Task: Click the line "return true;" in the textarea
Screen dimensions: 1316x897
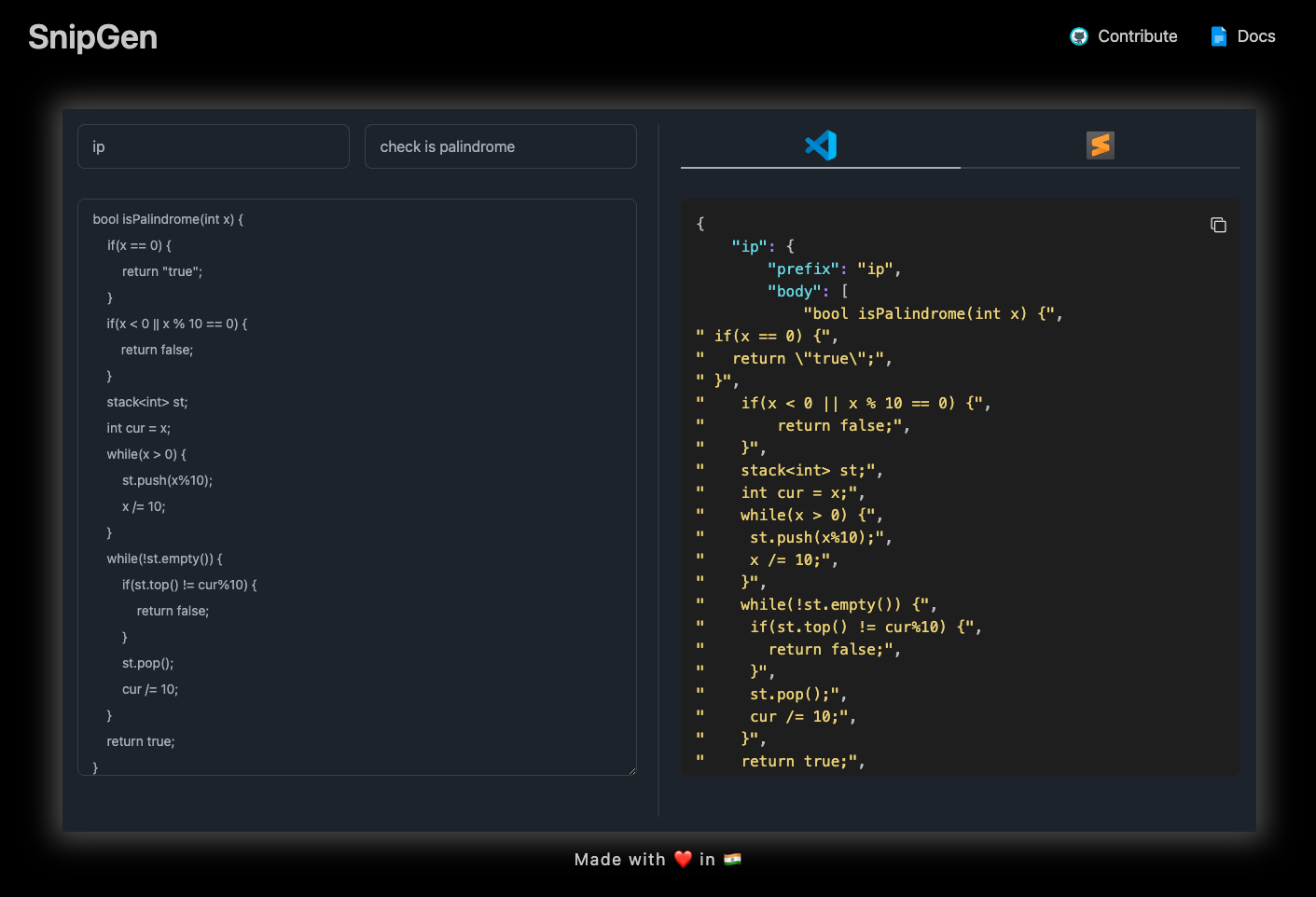Action: 141,741
